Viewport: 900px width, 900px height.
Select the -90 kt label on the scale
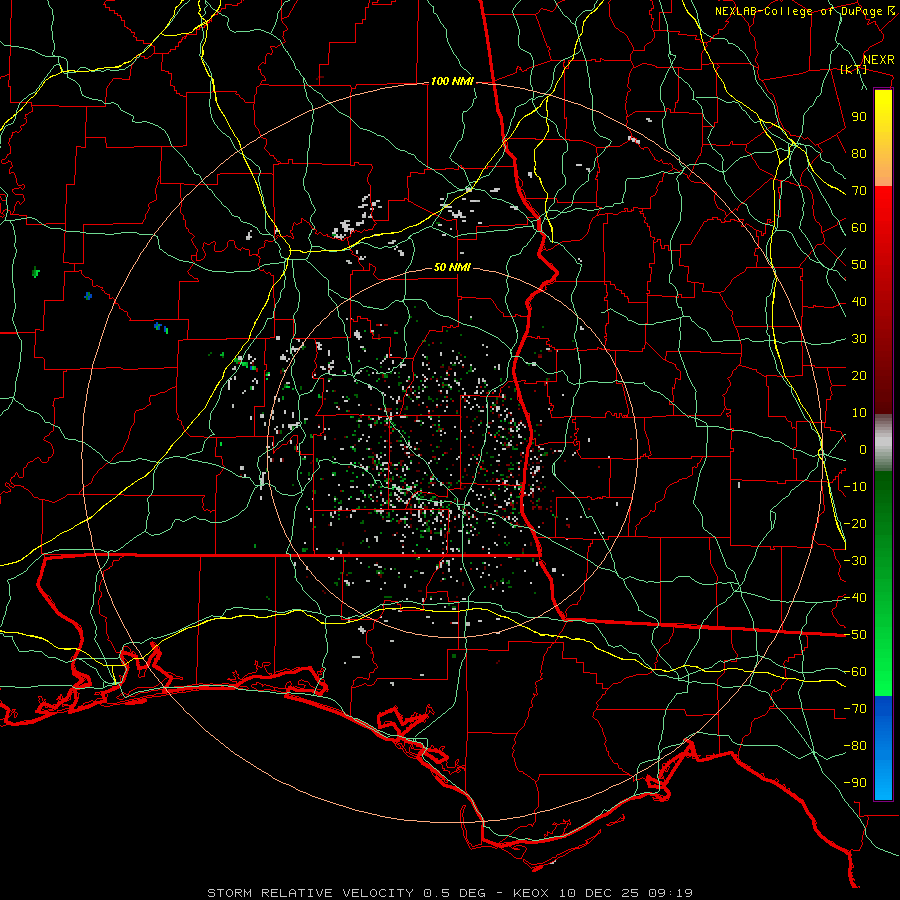pos(855,783)
